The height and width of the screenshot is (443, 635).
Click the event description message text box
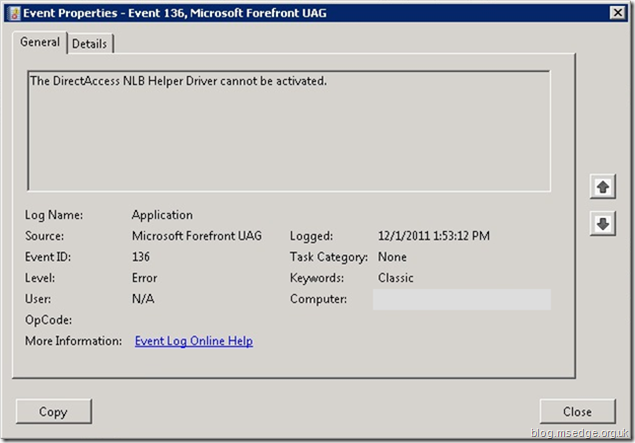coord(289,131)
